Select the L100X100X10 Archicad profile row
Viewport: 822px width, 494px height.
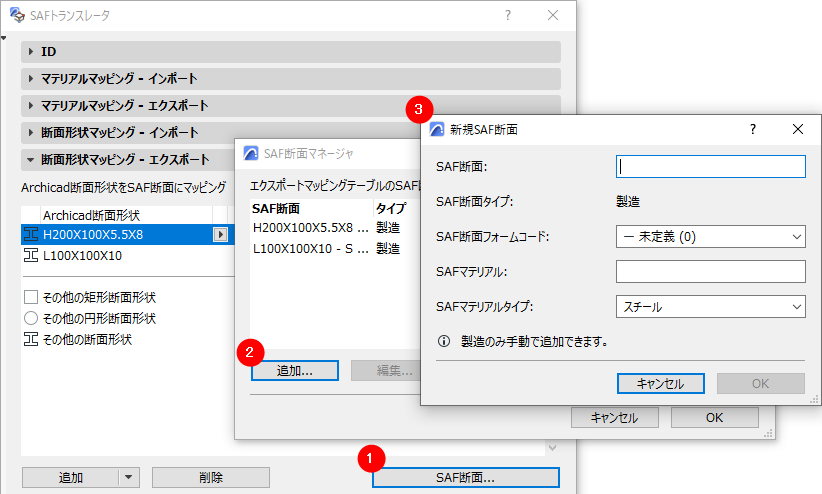(x=127, y=255)
